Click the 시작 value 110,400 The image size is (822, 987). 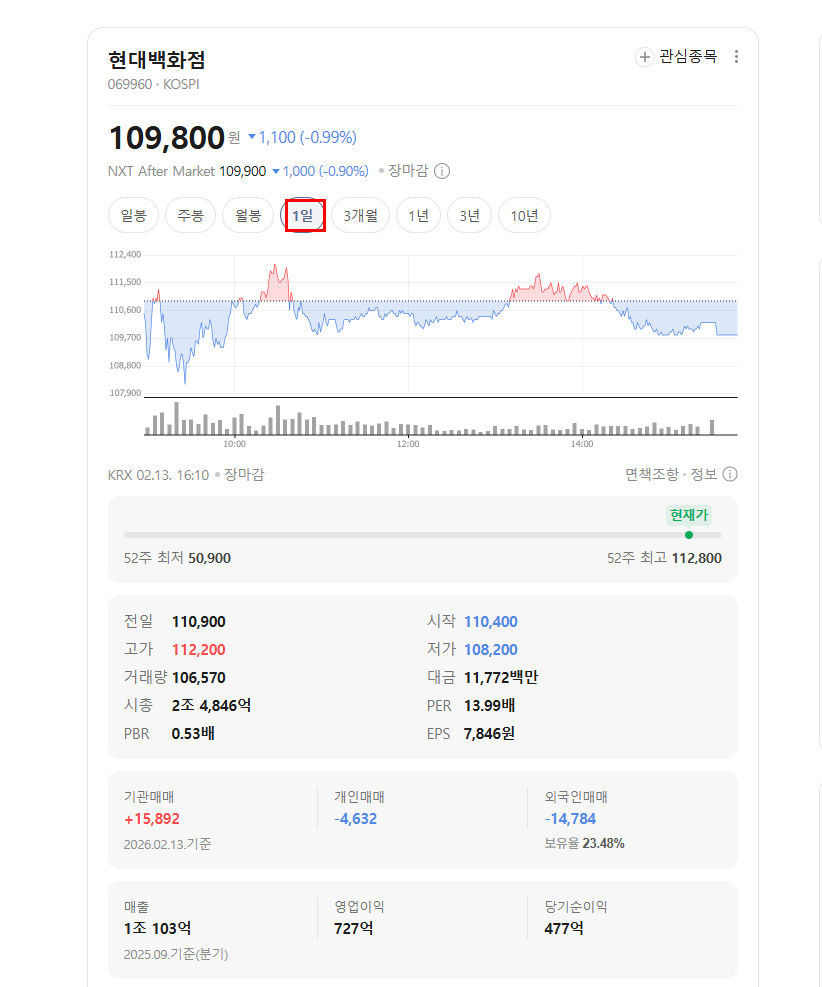491,622
